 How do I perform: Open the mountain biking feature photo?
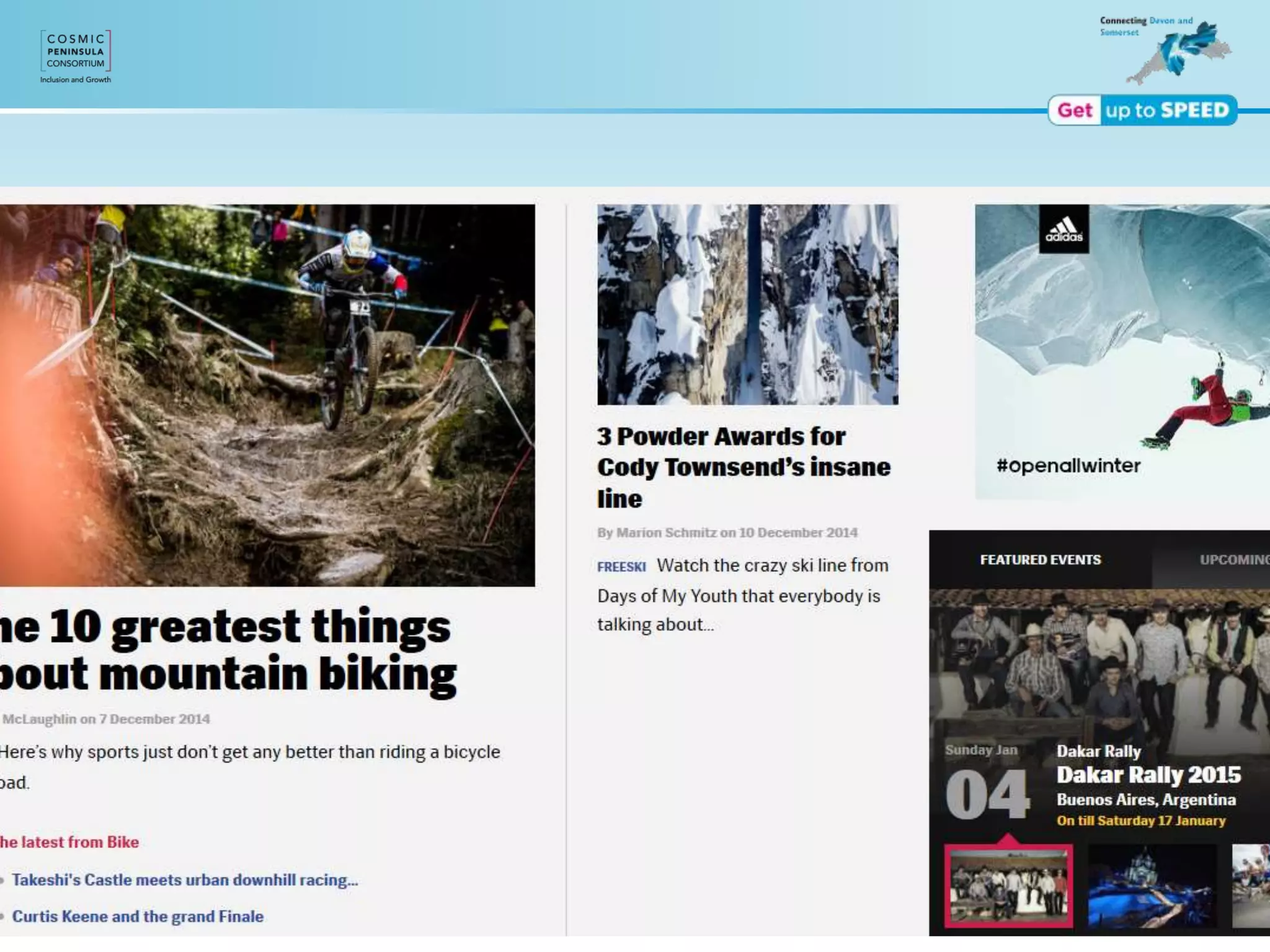pyautogui.click(x=267, y=395)
